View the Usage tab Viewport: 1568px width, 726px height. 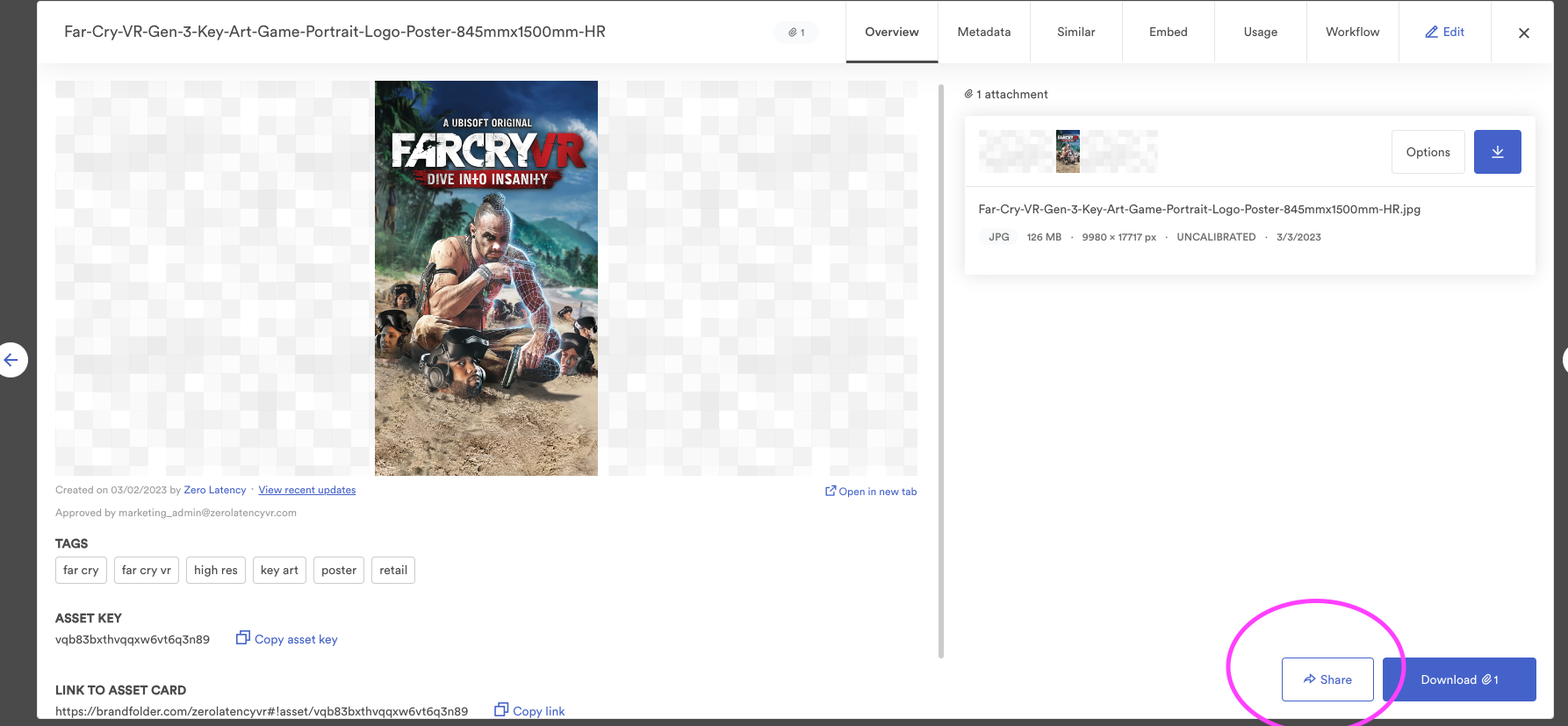[1261, 32]
